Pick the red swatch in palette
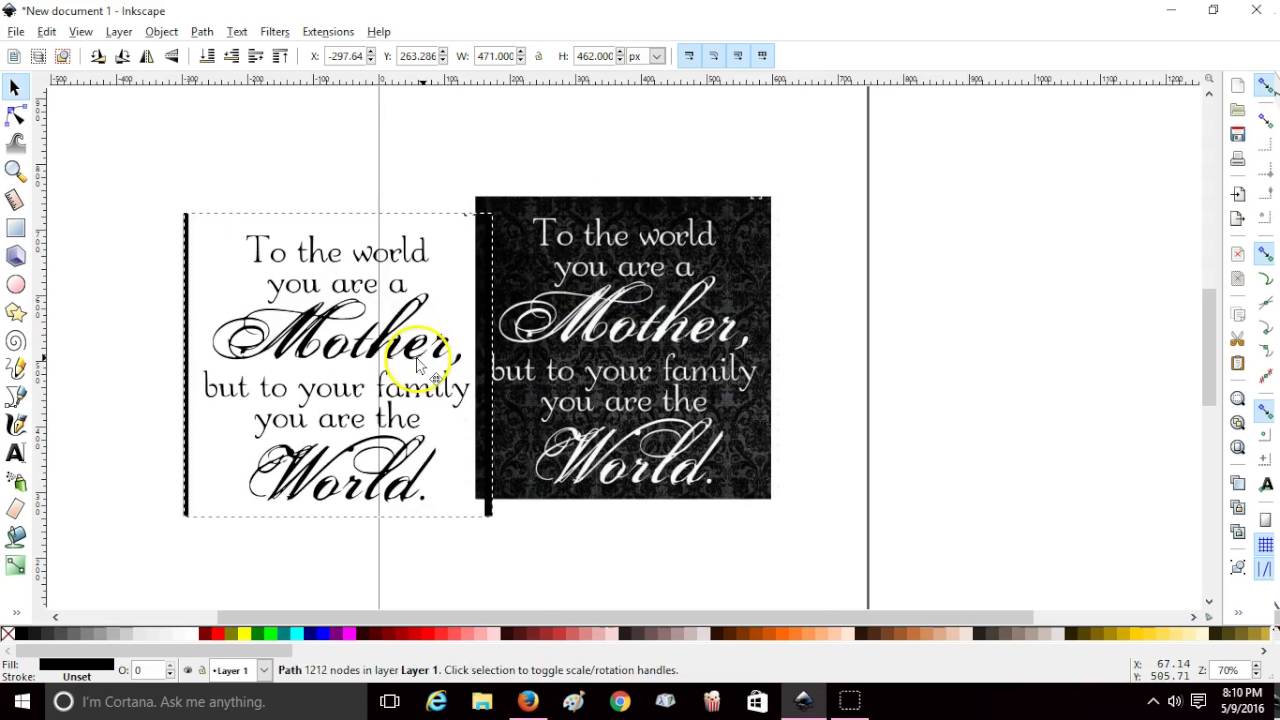The width and height of the screenshot is (1280, 720). 218,633
